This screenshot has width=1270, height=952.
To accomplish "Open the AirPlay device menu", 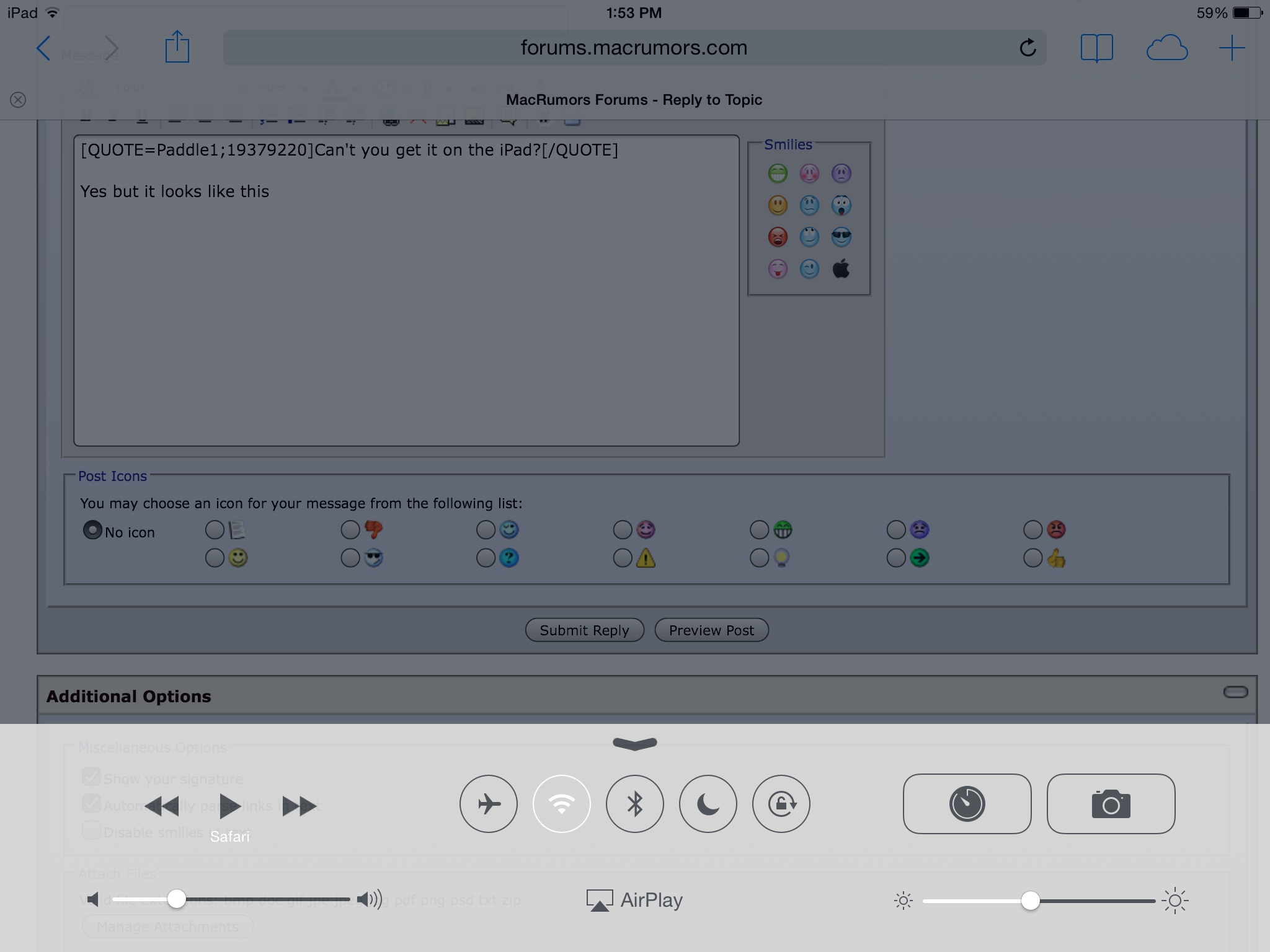I will point(634,900).
